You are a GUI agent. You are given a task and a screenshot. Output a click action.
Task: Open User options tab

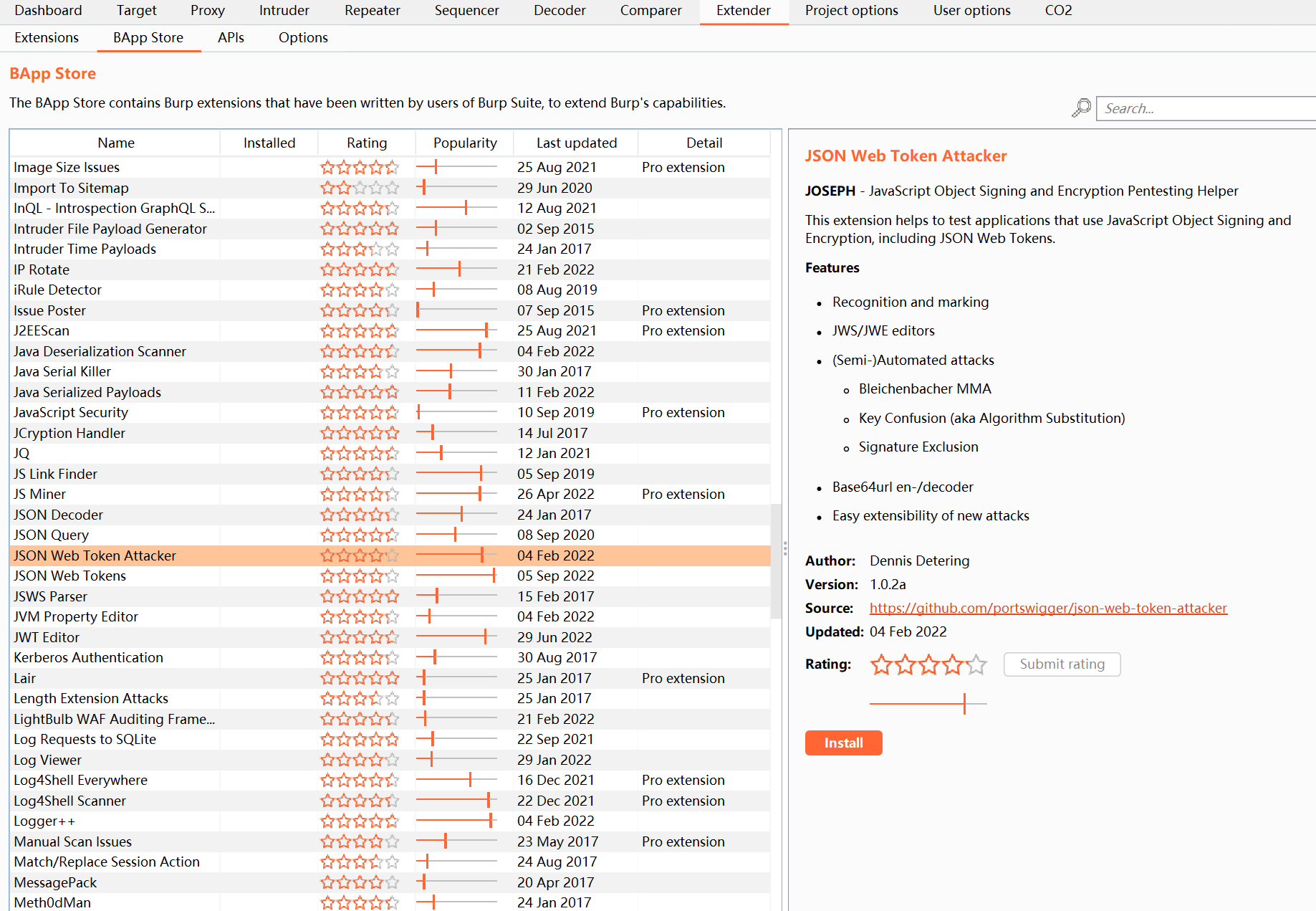pyautogui.click(x=971, y=11)
